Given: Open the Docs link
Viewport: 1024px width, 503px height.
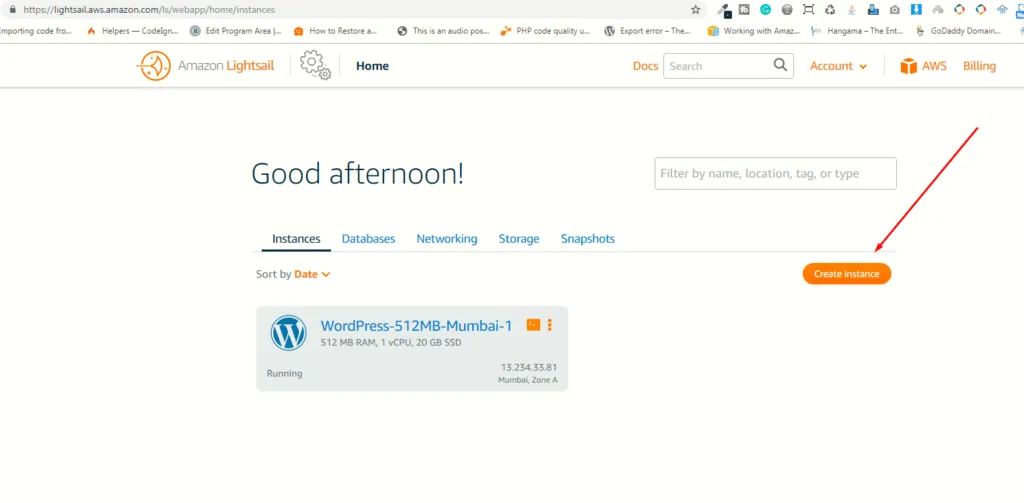Looking at the screenshot, I should pos(645,66).
